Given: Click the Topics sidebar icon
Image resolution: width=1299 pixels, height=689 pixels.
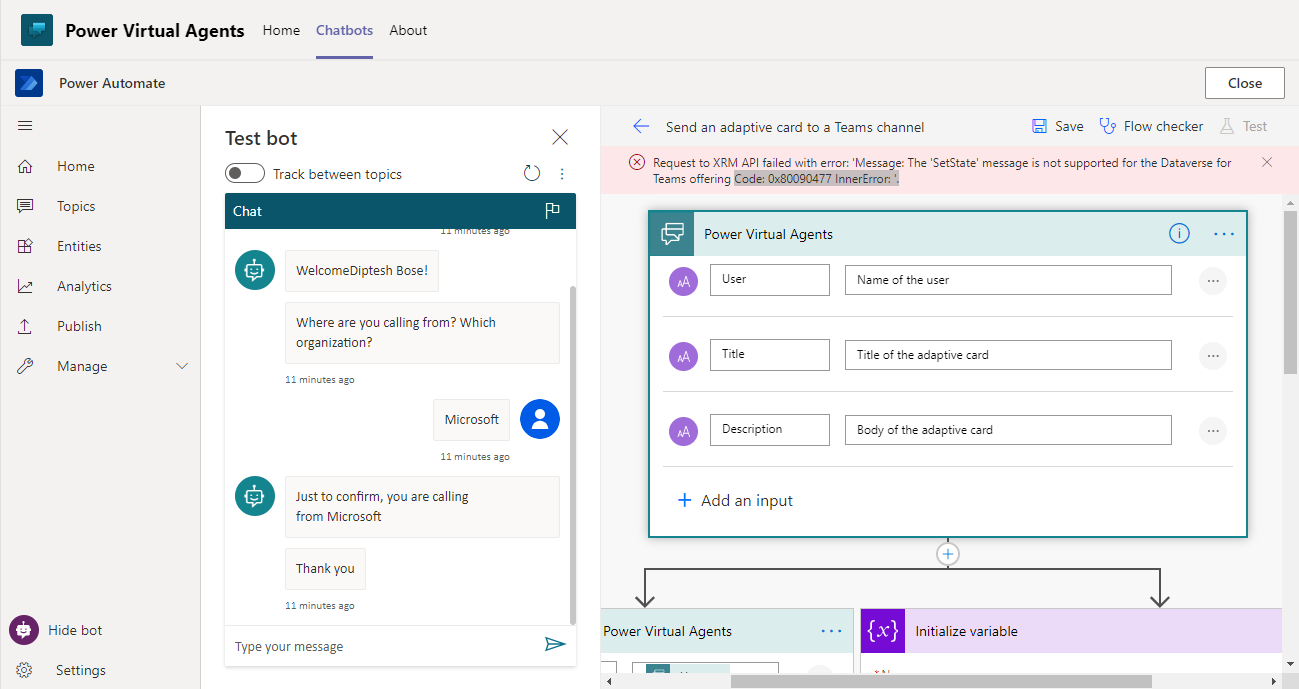Looking at the screenshot, I should pyautogui.click(x=26, y=206).
